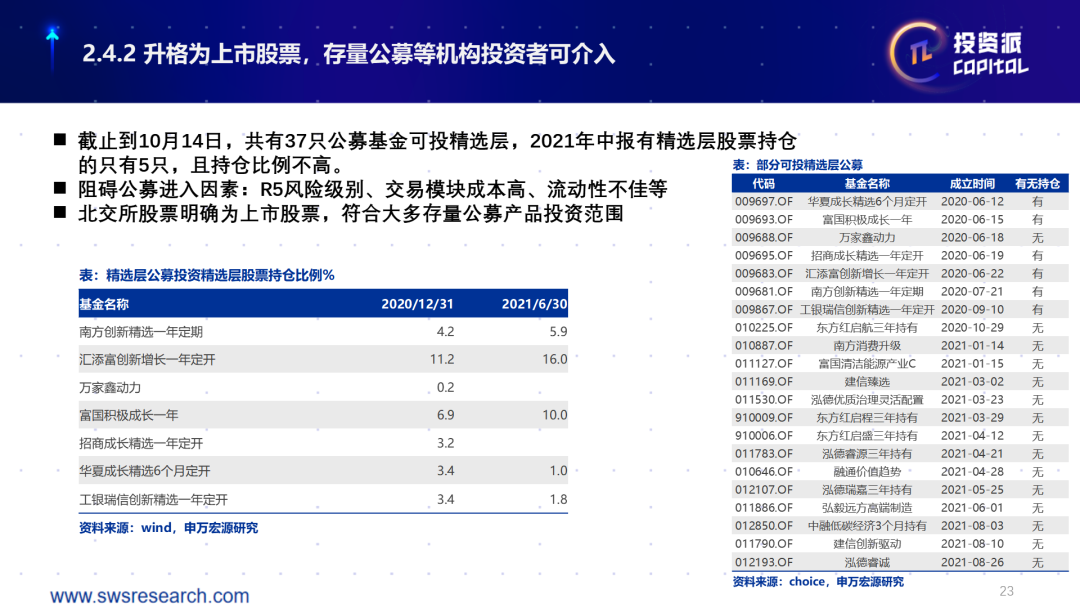Select 汇添富创新增长一年定开 in left table
Viewport: 1080px width, 608px height.
click(x=147, y=359)
